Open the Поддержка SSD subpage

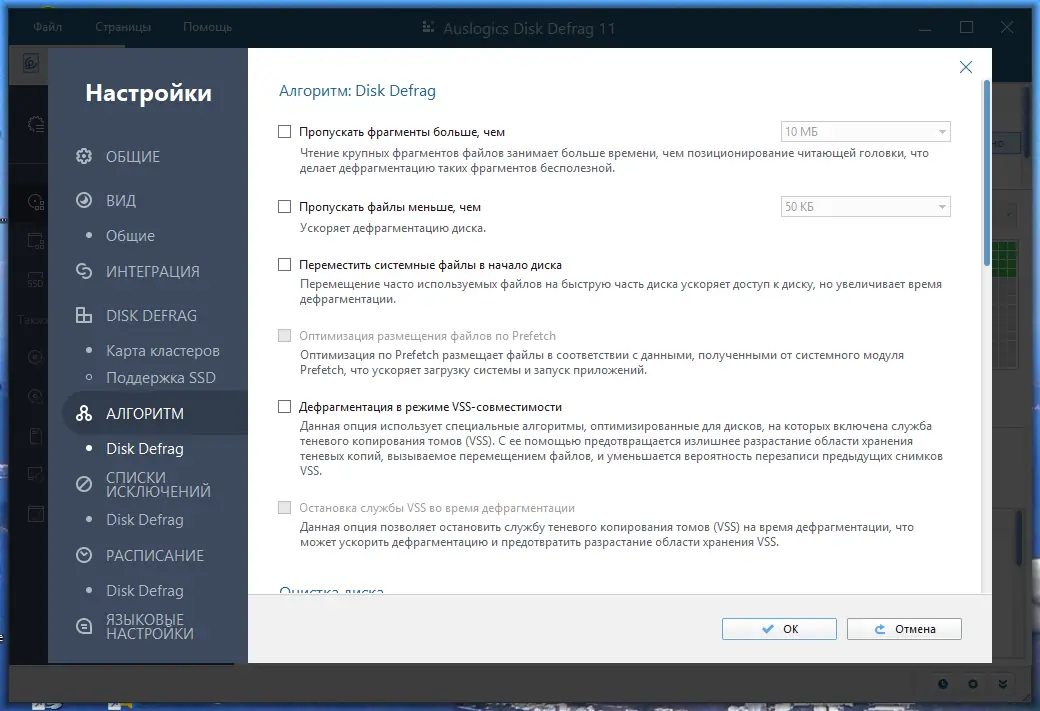[x=161, y=377]
